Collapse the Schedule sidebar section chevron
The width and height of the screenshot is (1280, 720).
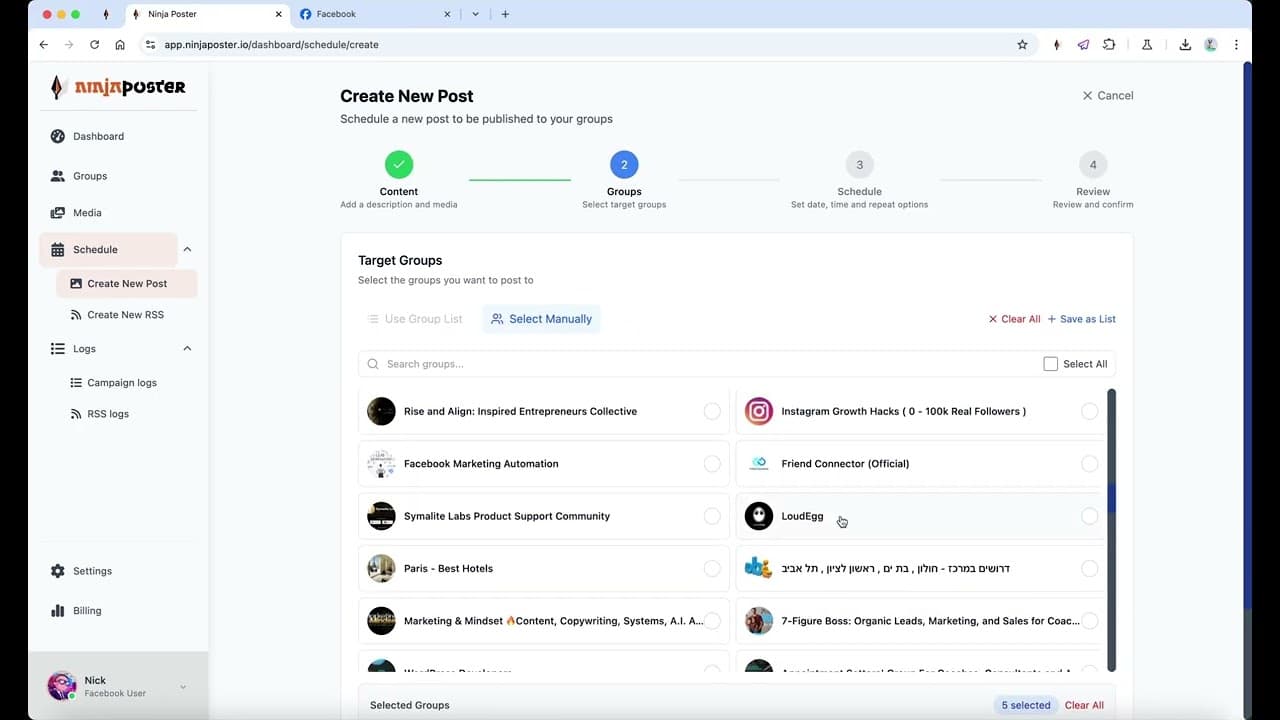pyautogui.click(x=187, y=250)
